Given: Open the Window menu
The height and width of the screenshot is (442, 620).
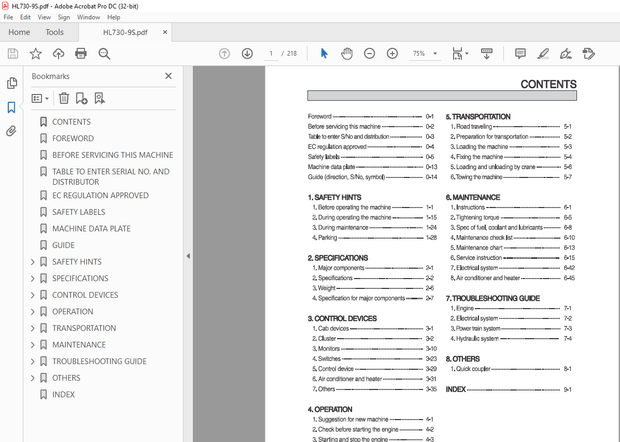Looking at the screenshot, I should pos(88,17).
